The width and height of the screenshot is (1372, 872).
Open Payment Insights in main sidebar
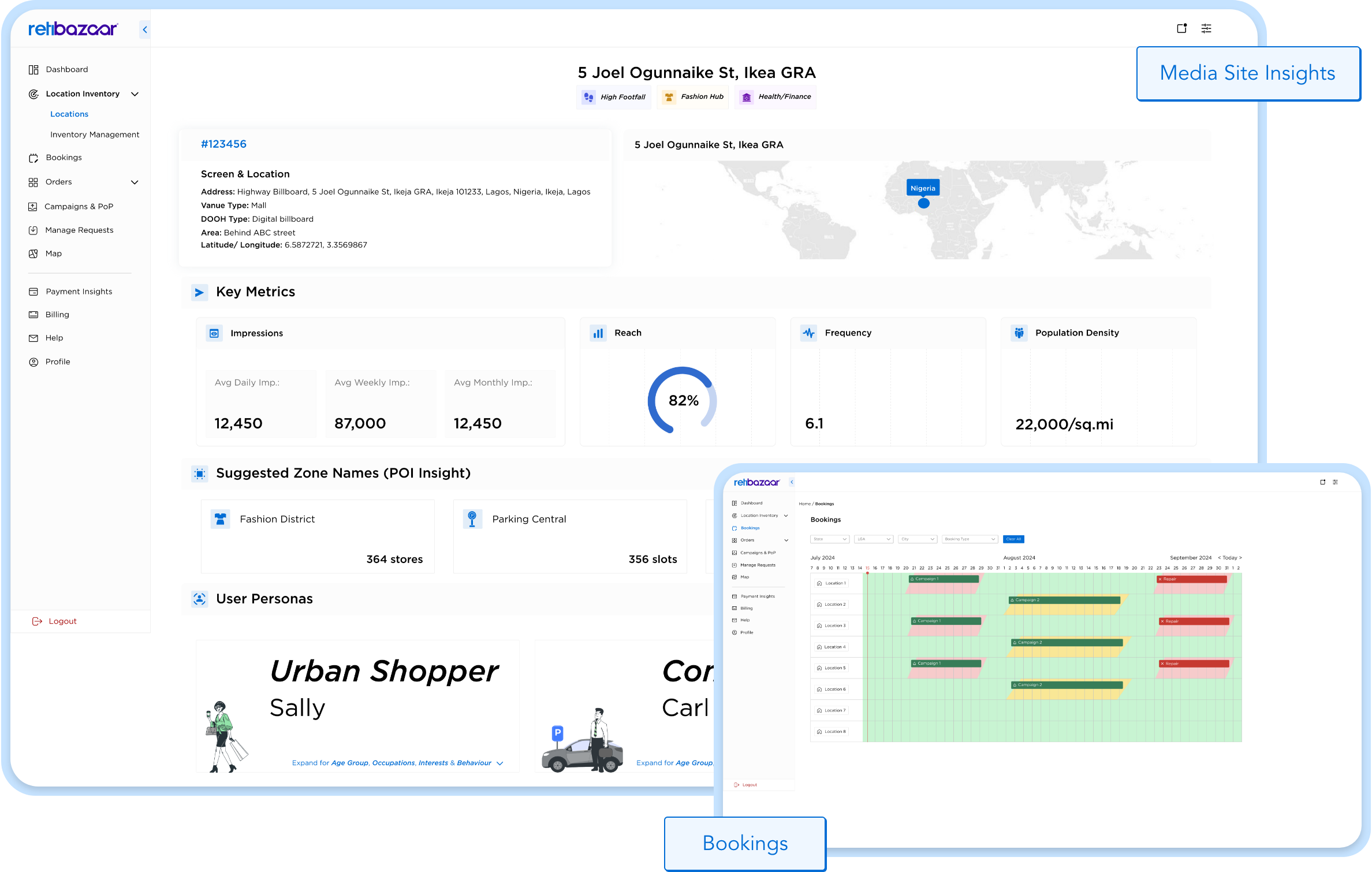[79, 292]
